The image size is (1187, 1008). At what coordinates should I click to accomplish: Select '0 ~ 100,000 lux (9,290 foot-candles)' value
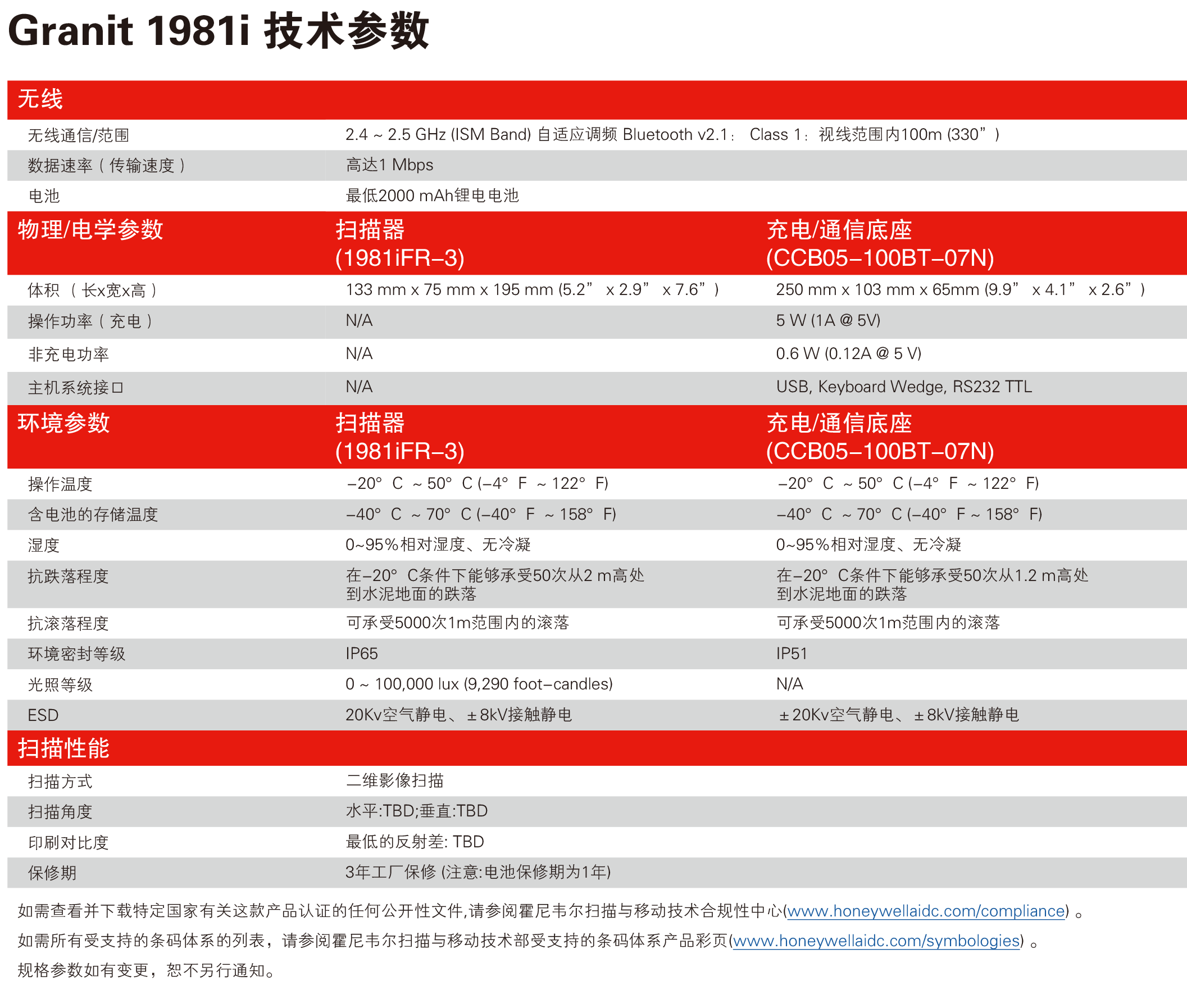(479, 684)
